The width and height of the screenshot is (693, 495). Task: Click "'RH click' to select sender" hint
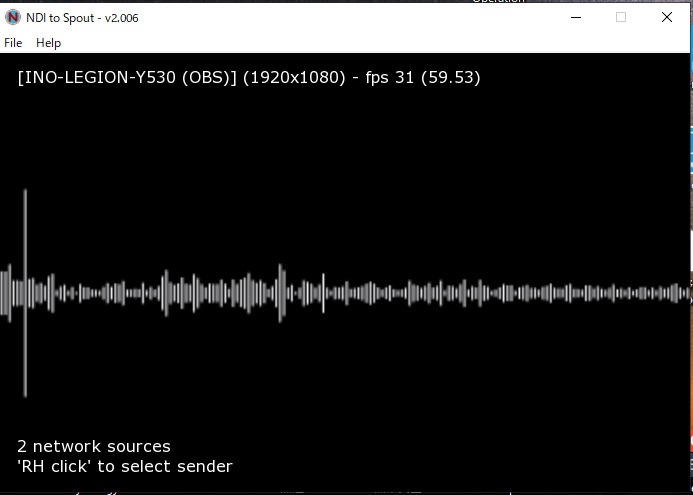click(x=125, y=466)
